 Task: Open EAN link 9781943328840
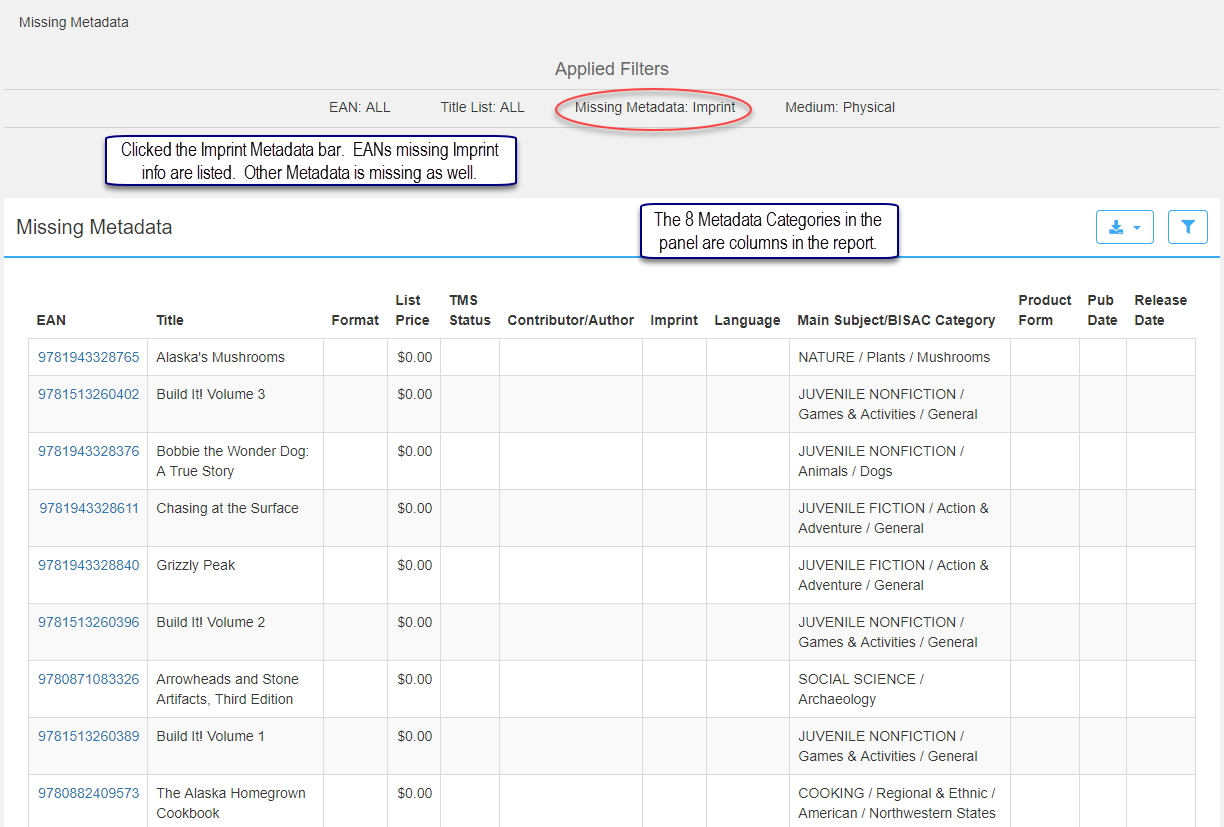coord(89,565)
